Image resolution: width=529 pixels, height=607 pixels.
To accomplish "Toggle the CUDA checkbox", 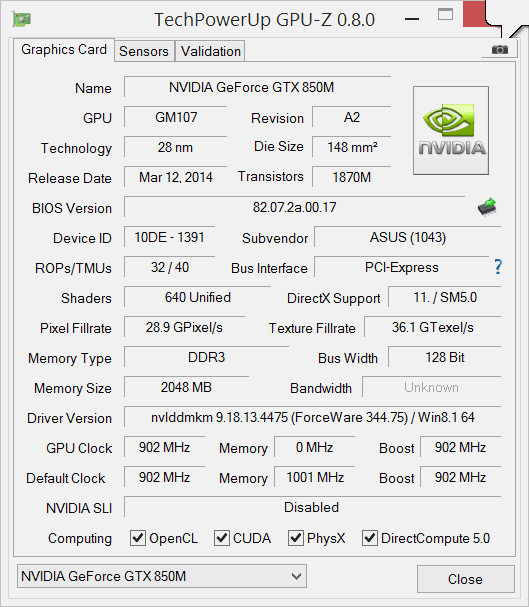I will click(x=222, y=538).
